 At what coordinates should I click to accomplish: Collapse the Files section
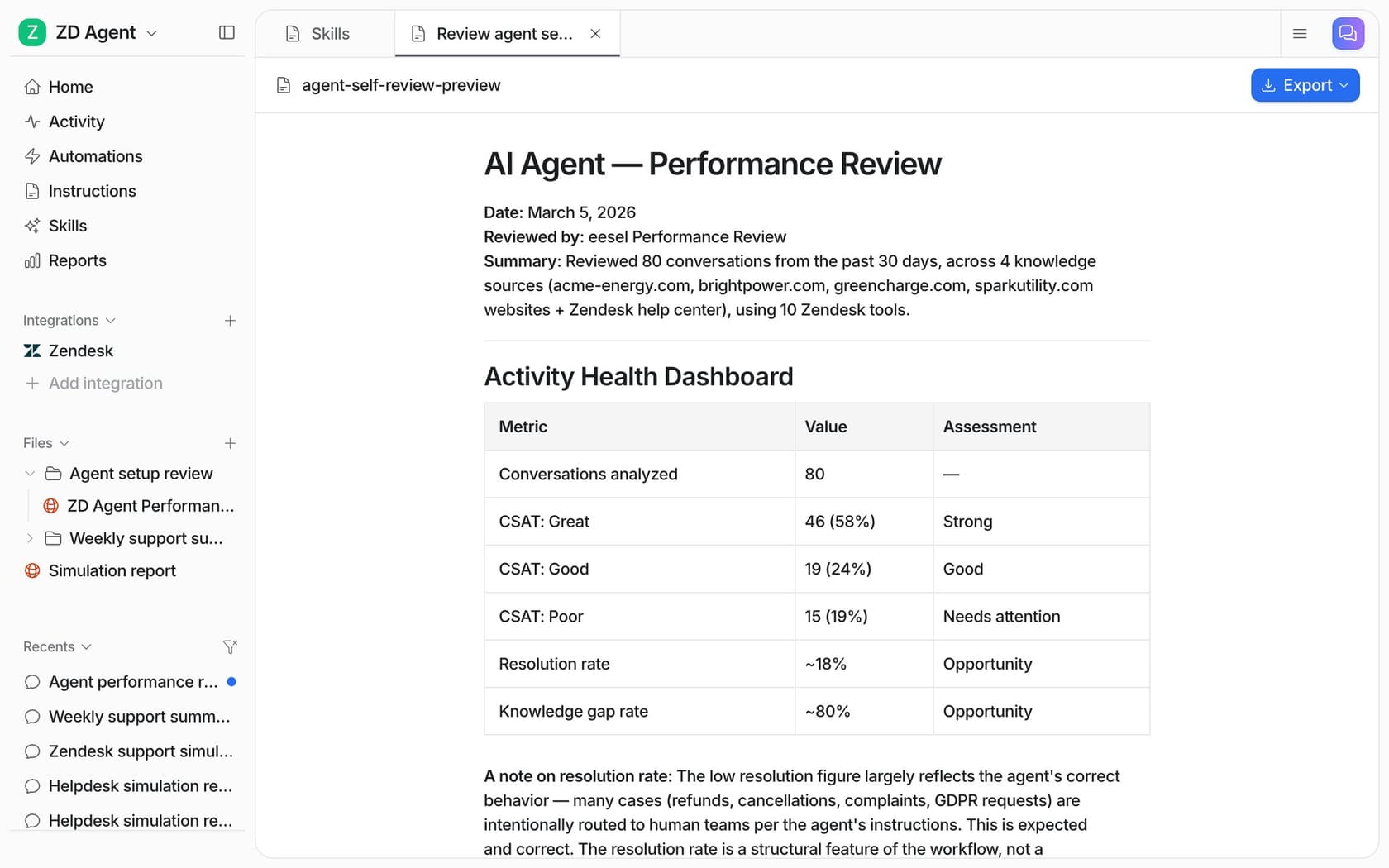pos(46,443)
